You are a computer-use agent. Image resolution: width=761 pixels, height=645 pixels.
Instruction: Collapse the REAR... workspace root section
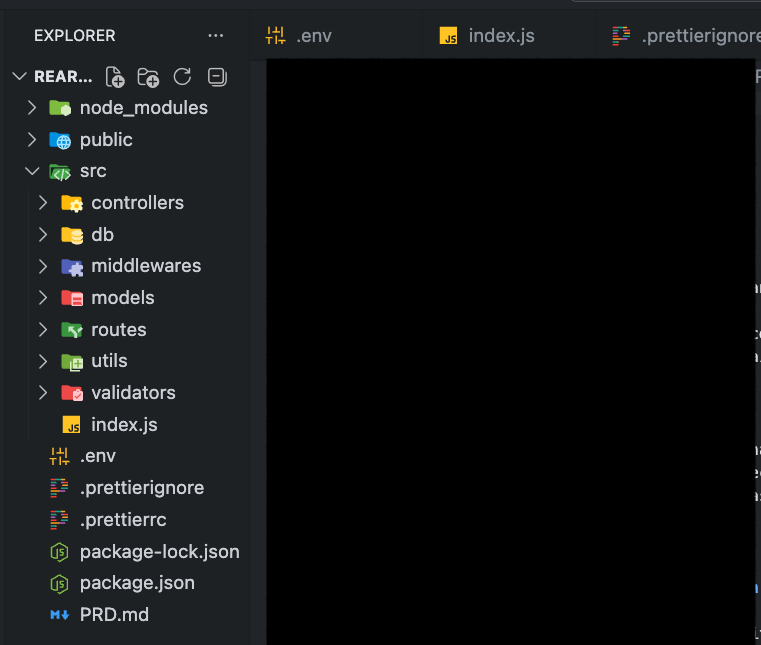click(x=19, y=76)
